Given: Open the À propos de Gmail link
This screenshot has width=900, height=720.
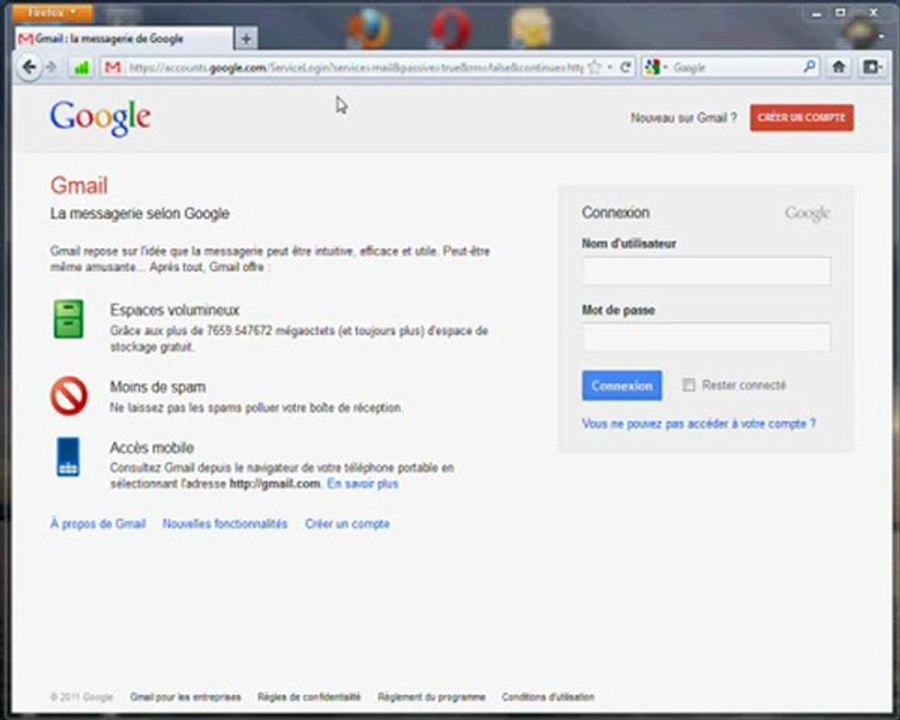Looking at the screenshot, I should [98, 524].
